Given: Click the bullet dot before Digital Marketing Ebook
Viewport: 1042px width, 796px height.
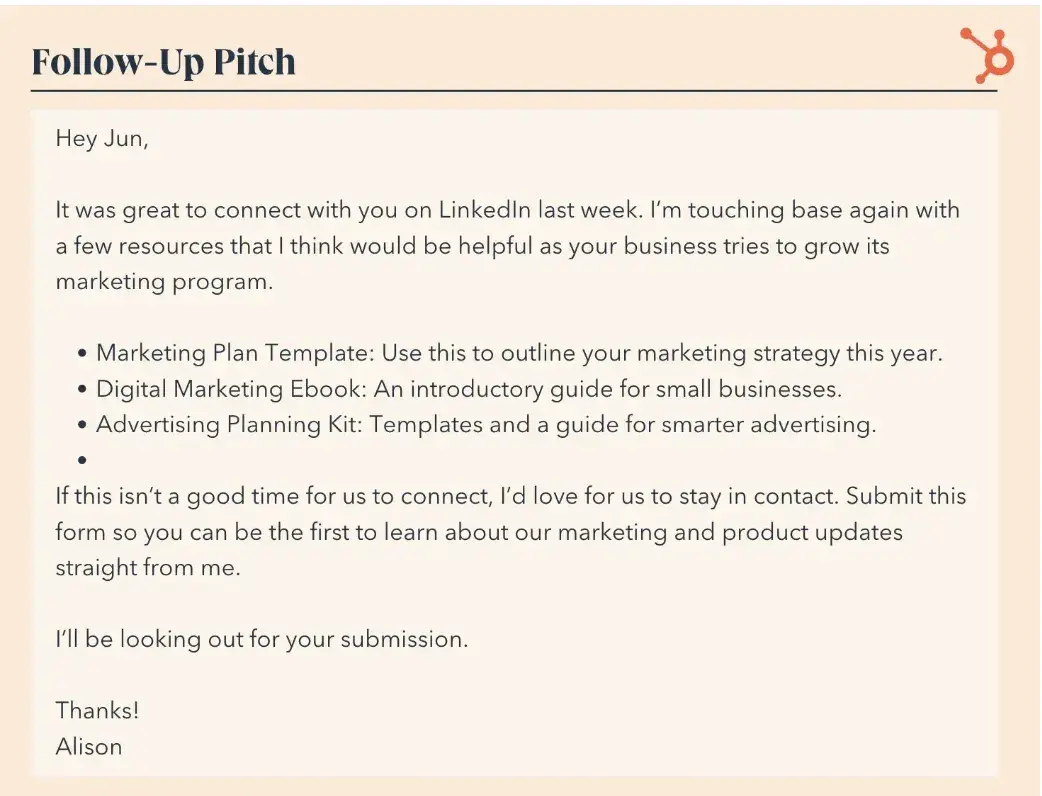Looking at the screenshot, I should point(82,390).
